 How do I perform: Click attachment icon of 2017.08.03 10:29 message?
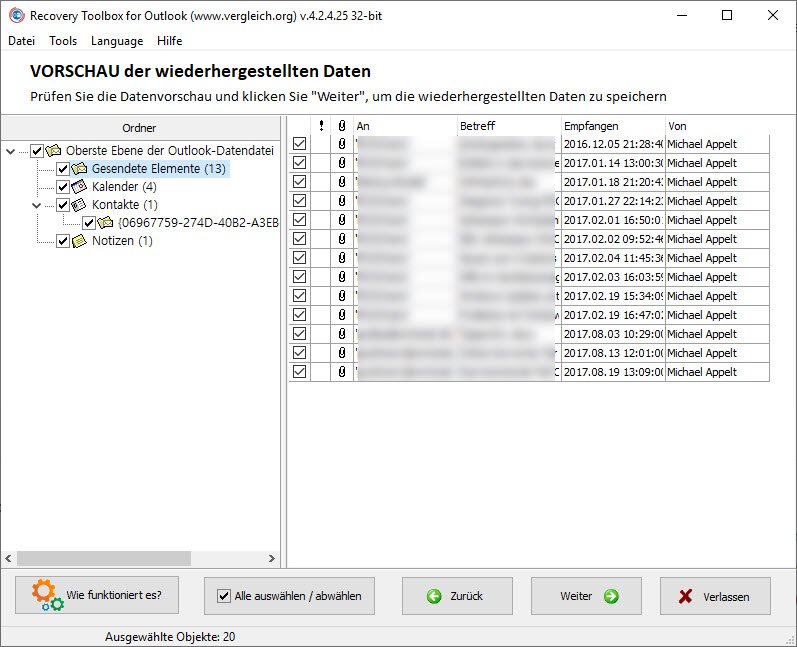(342, 334)
